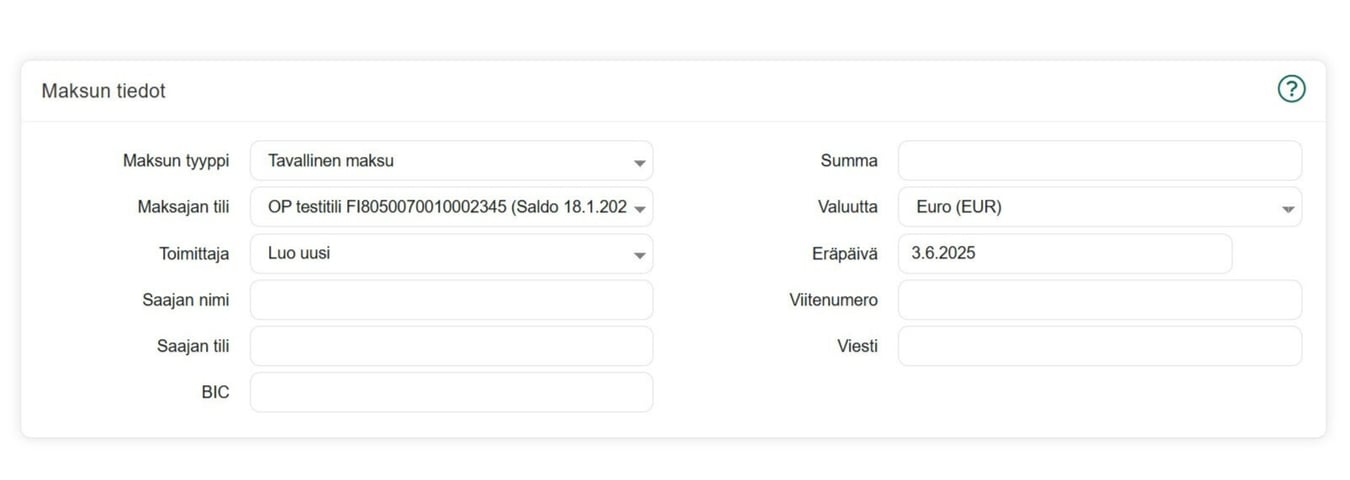Open the Maksun tyyppi dropdown
Viewport: 1350px width, 480px height.
(x=451, y=161)
